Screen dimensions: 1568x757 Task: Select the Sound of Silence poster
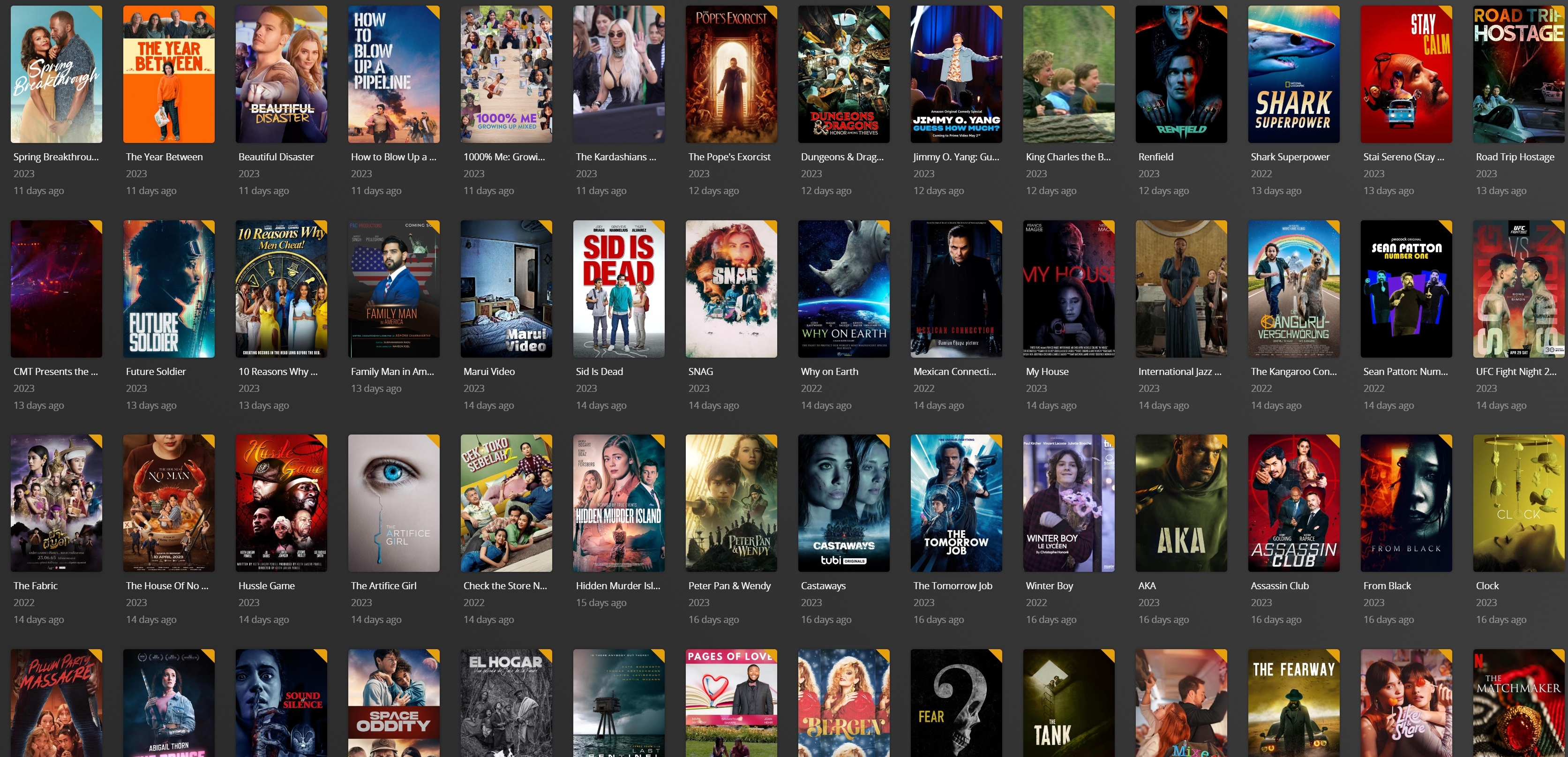pyautogui.click(x=281, y=703)
